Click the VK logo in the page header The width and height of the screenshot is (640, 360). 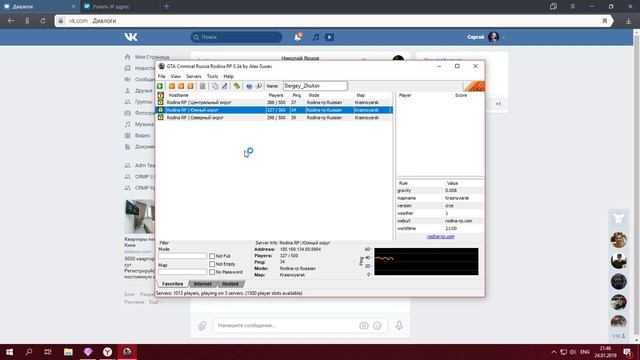point(131,37)
